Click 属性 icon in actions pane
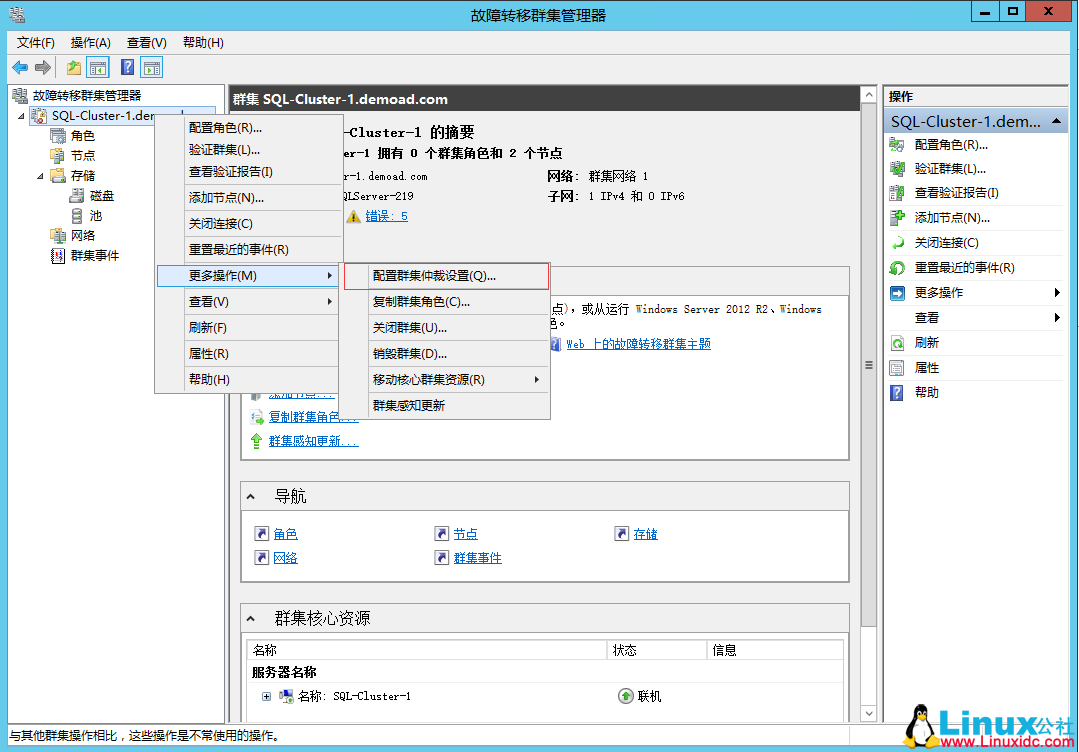 click(x=897, y=367)
